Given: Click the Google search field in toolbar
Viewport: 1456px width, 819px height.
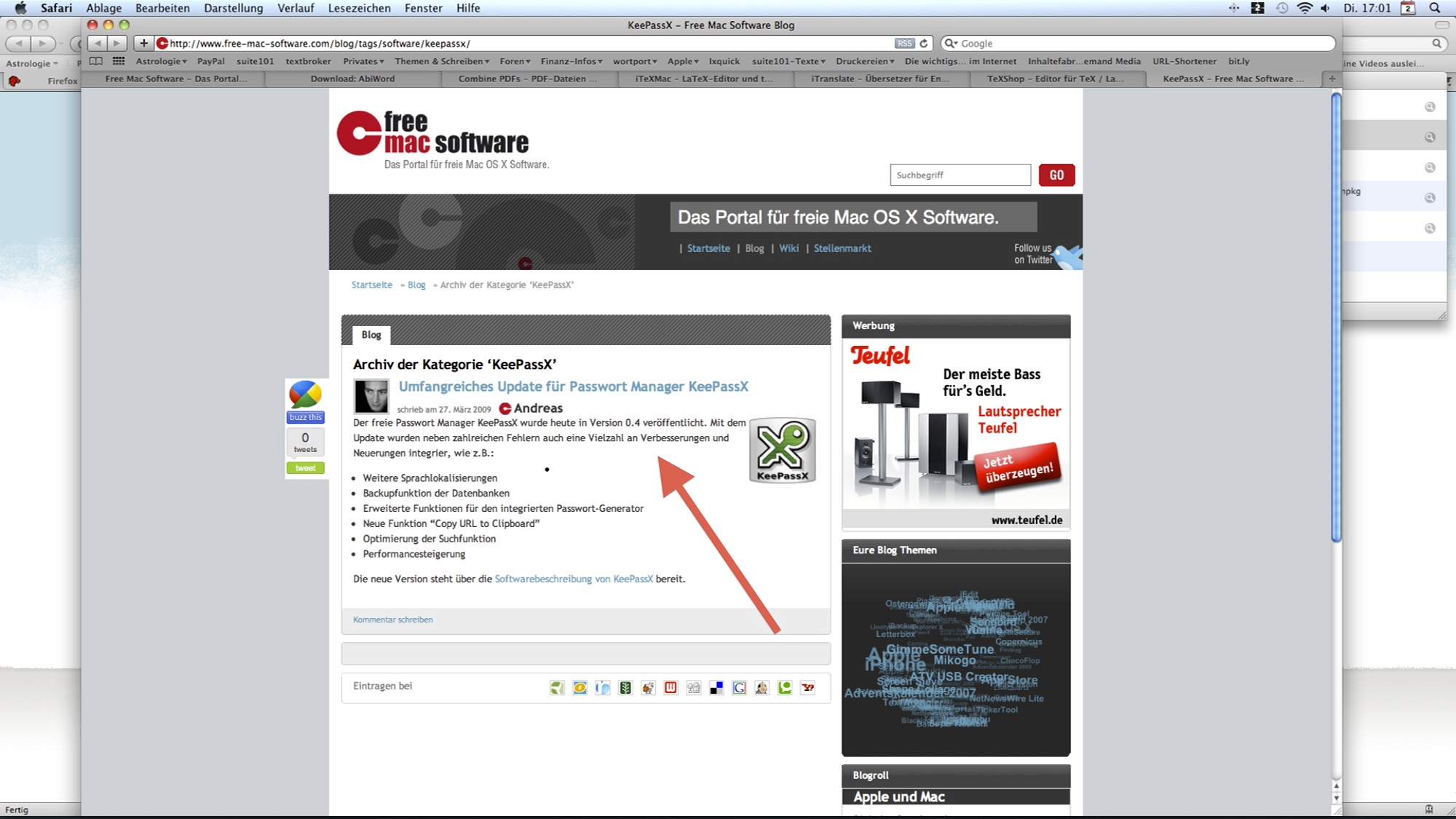Looking at the screenshot, I should (x=1139, y=44).
